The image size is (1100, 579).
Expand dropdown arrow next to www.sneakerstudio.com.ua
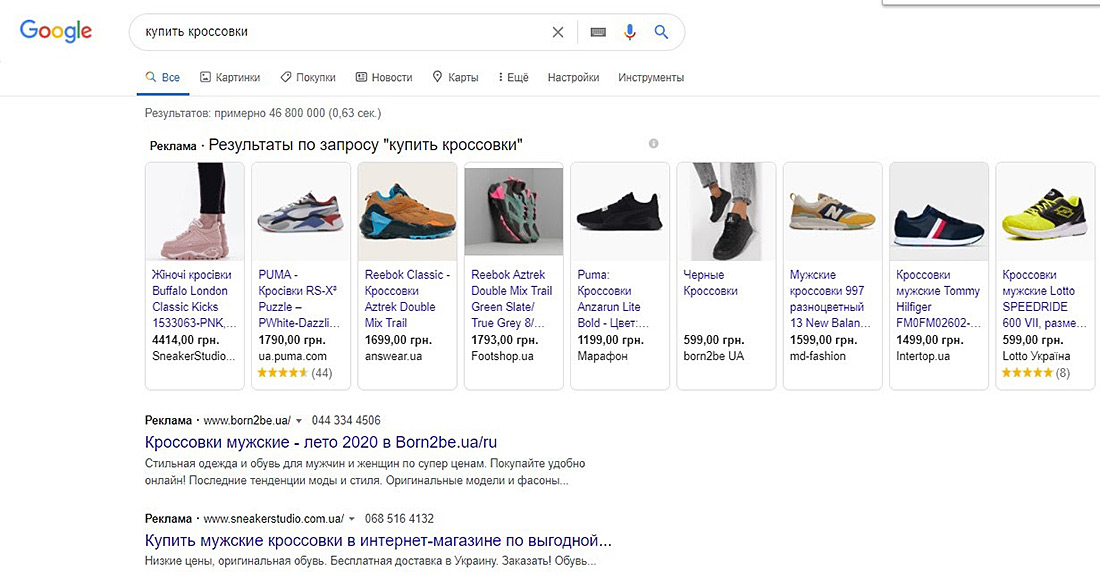[351, 519]
